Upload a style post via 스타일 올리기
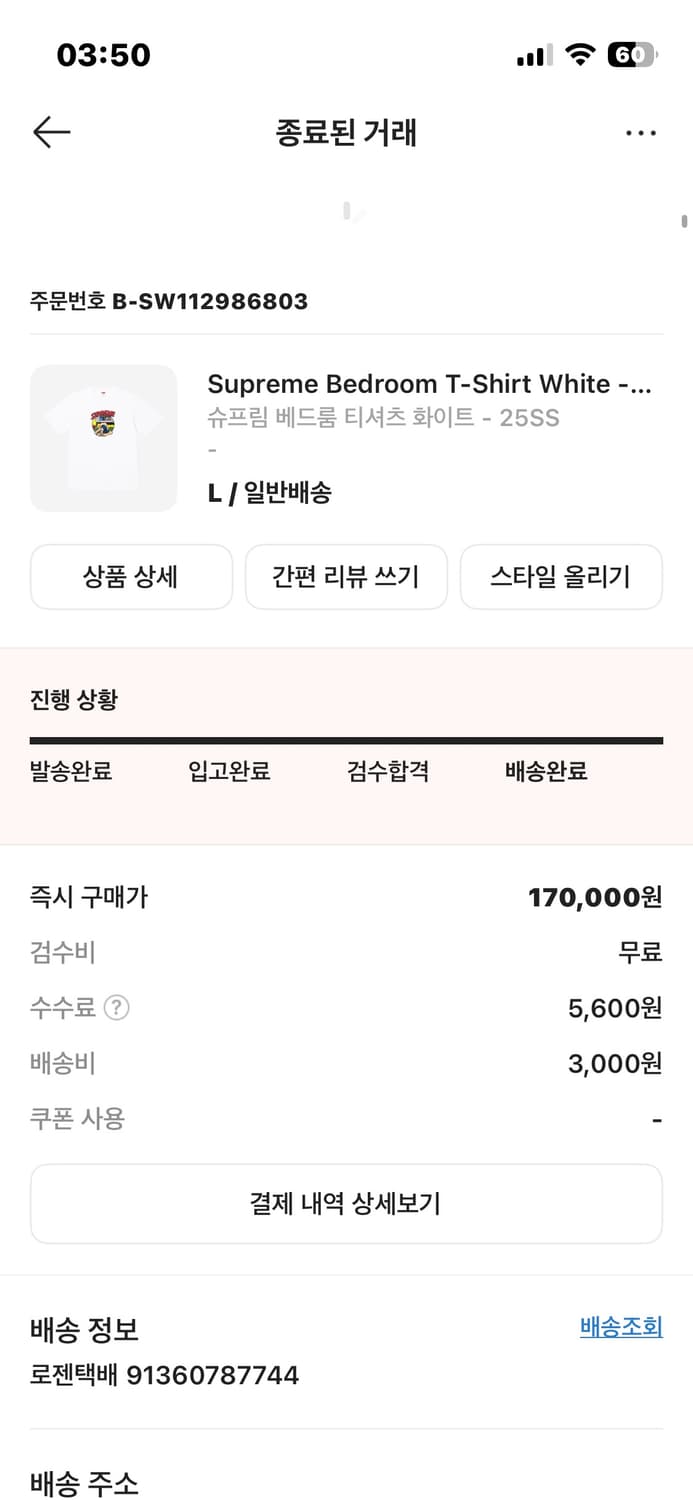The height and width of the screenshot is (1500, 693). (561, 577)
